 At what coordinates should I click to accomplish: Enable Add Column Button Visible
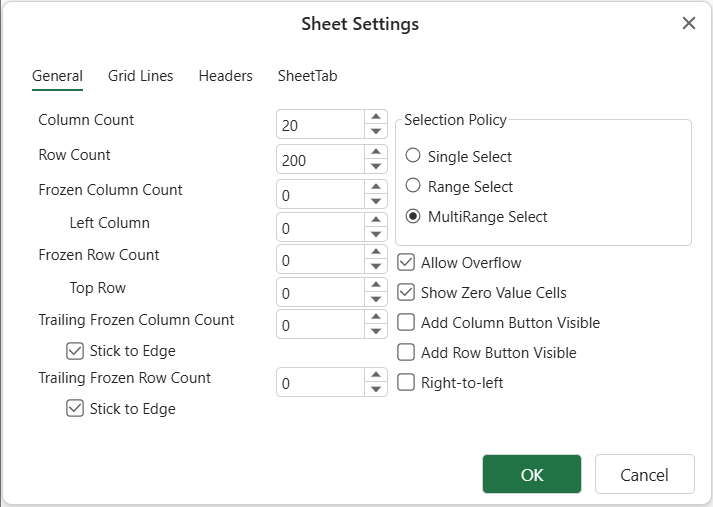tap(406, 322)
